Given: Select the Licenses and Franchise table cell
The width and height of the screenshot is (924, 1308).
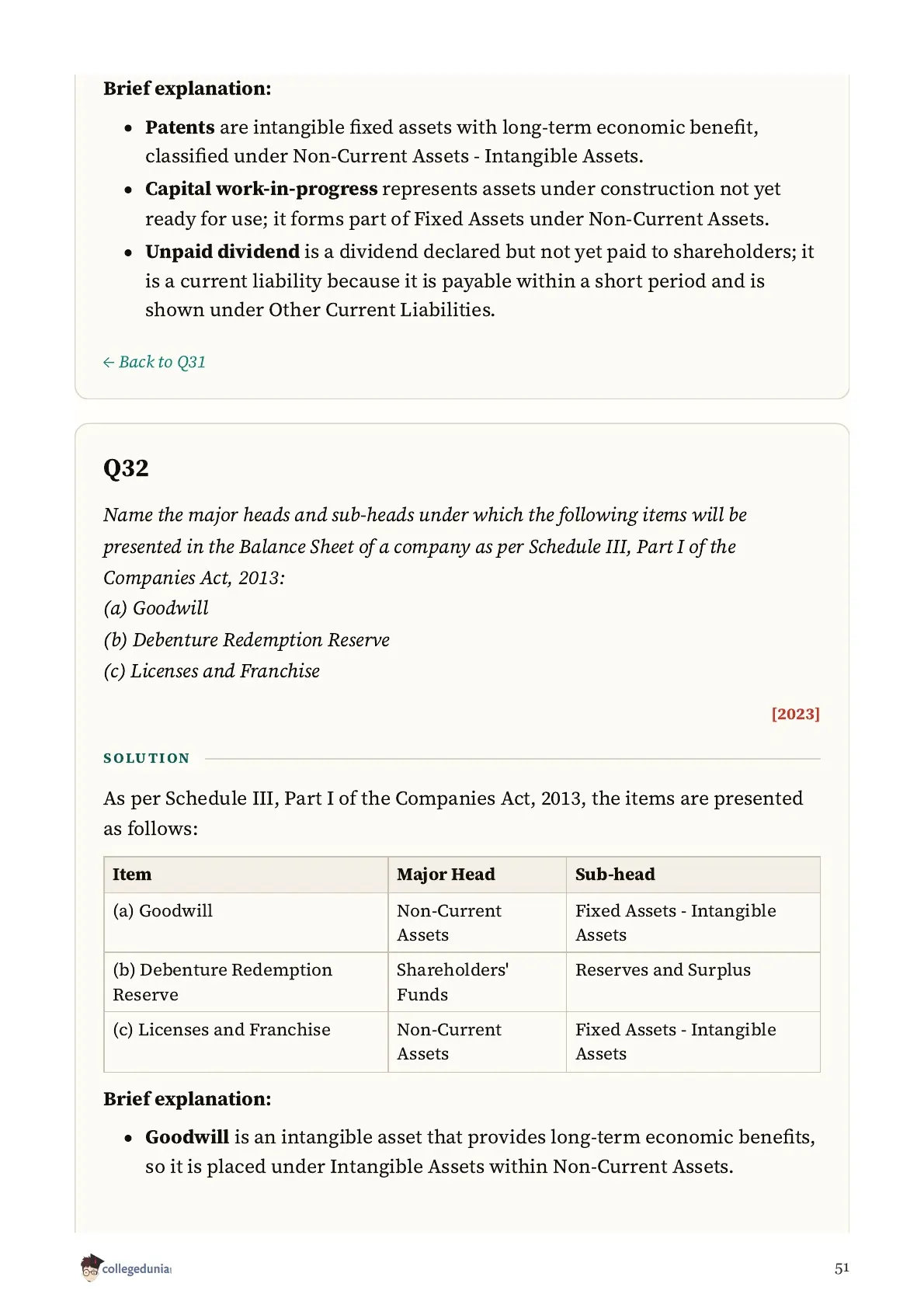Looking at the screenshot, I should 246,1042.
